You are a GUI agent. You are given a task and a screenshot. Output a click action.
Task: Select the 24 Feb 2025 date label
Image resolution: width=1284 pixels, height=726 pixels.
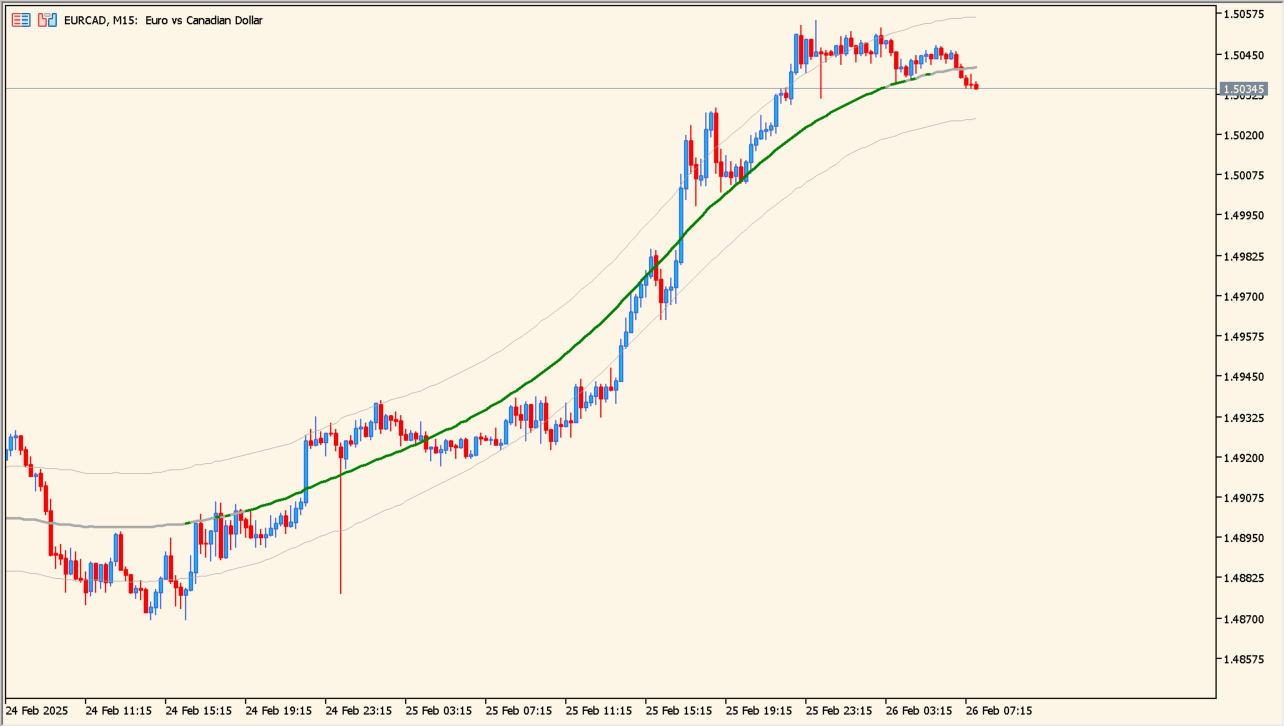click(38, 711)
